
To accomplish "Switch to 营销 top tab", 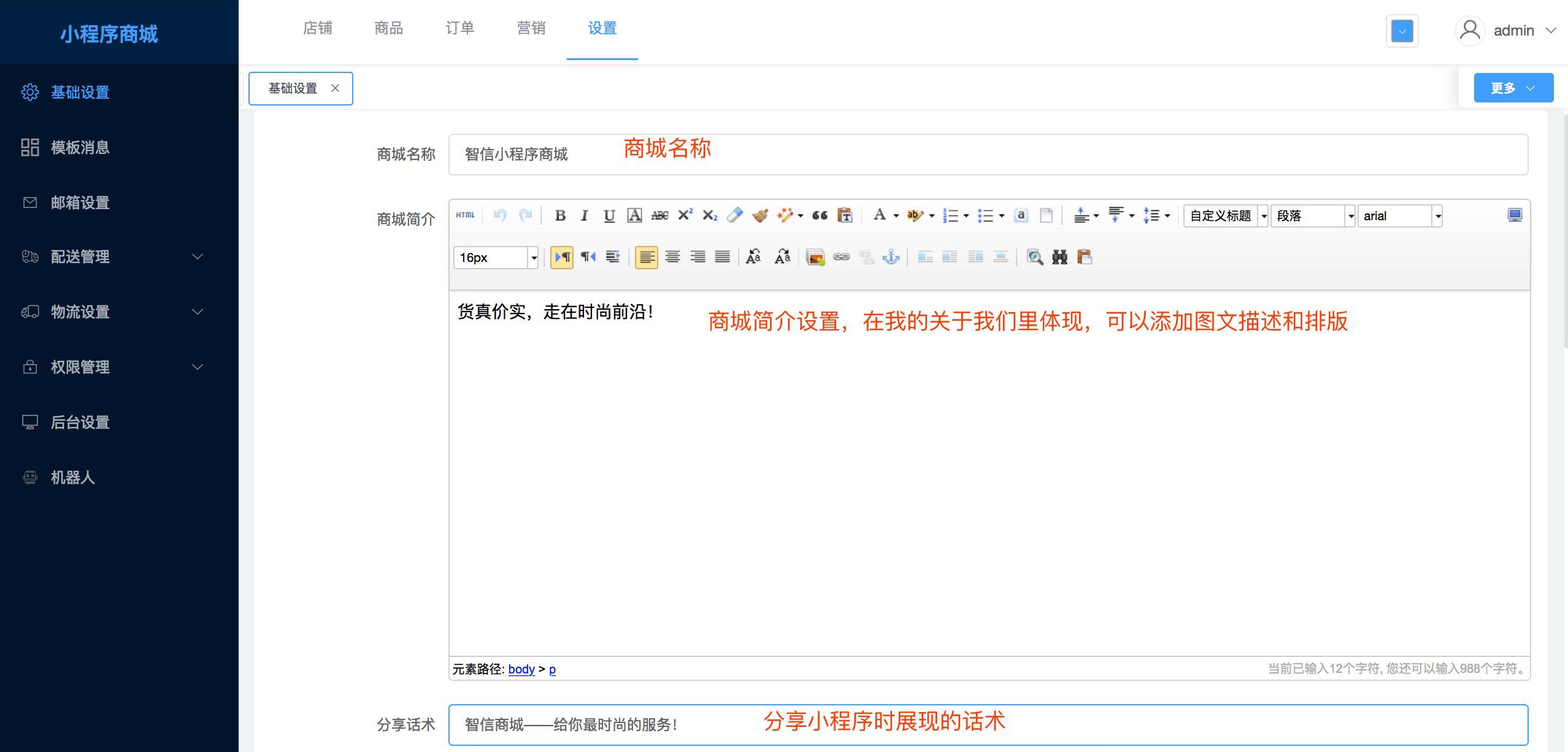I will click(x=531, y=28).
